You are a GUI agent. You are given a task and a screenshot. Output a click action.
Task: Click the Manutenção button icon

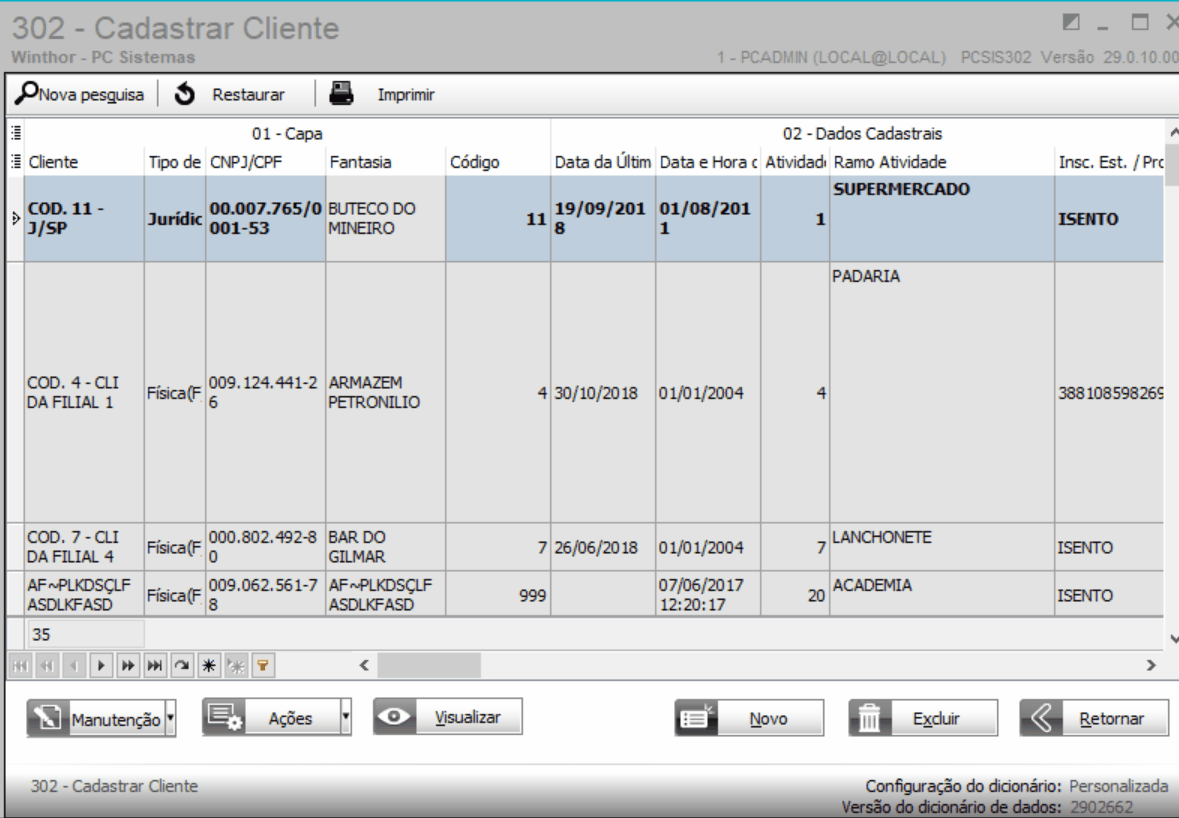[x=47, y=718]
